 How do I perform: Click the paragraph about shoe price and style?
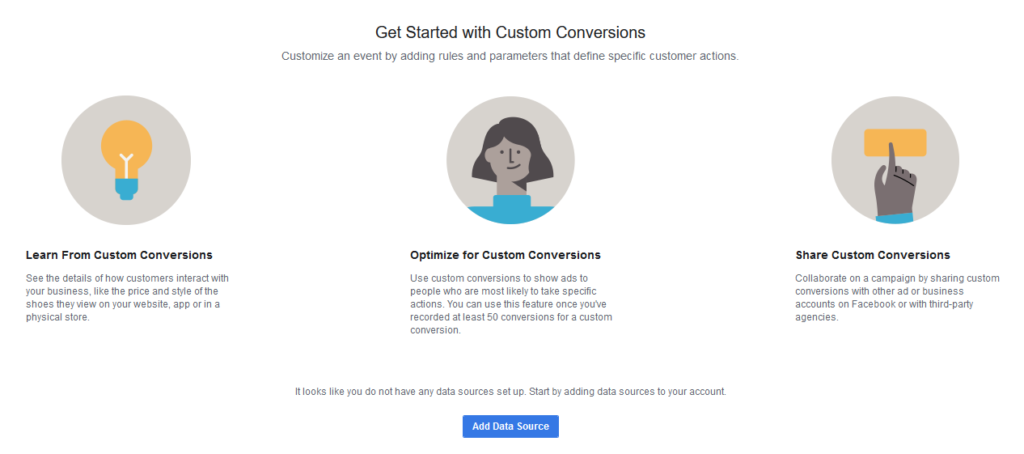click(127, 298)
